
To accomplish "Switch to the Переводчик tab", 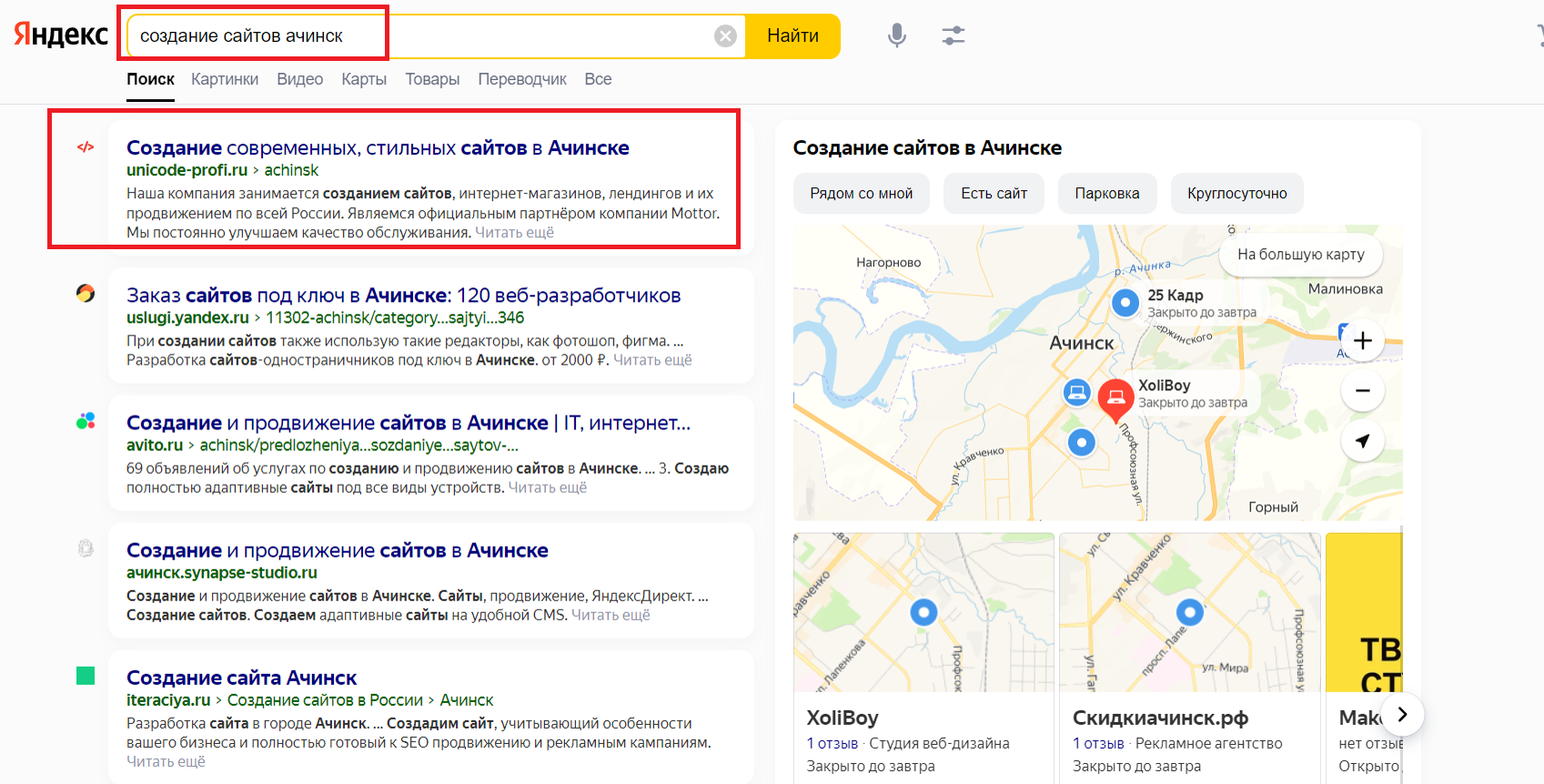I will pyautogui.click(x=522, y=79).
